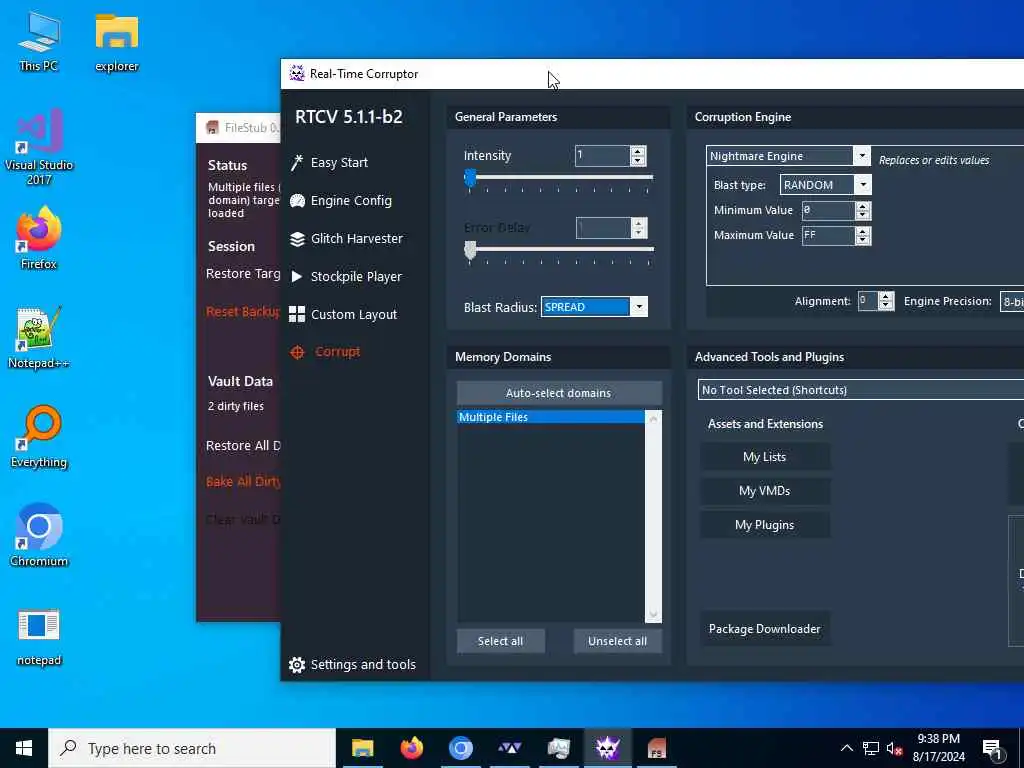
Task: Click the Memory Domains list scrollbar
Action: (653, 516)
